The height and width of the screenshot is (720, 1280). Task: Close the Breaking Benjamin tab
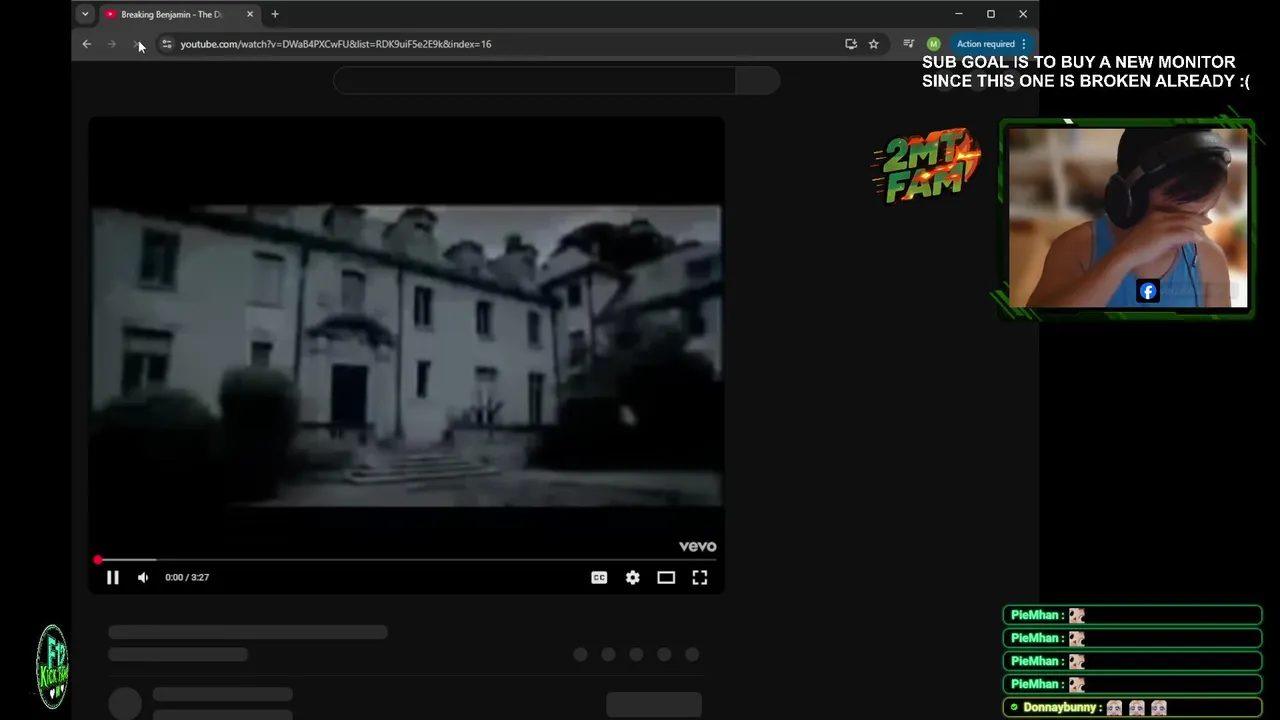[250, 14]
